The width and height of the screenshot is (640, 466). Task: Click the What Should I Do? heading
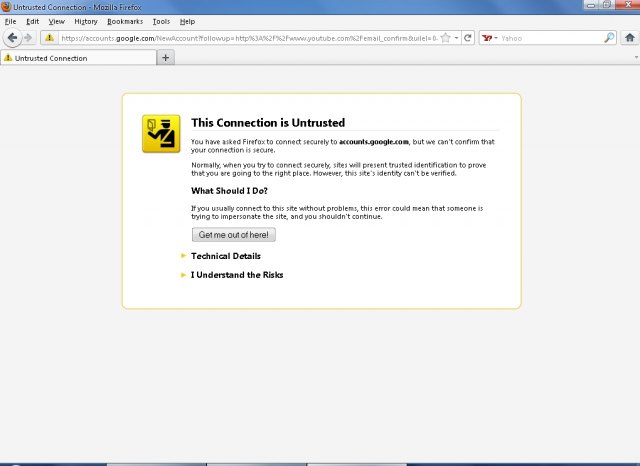[x=229, y=191]
